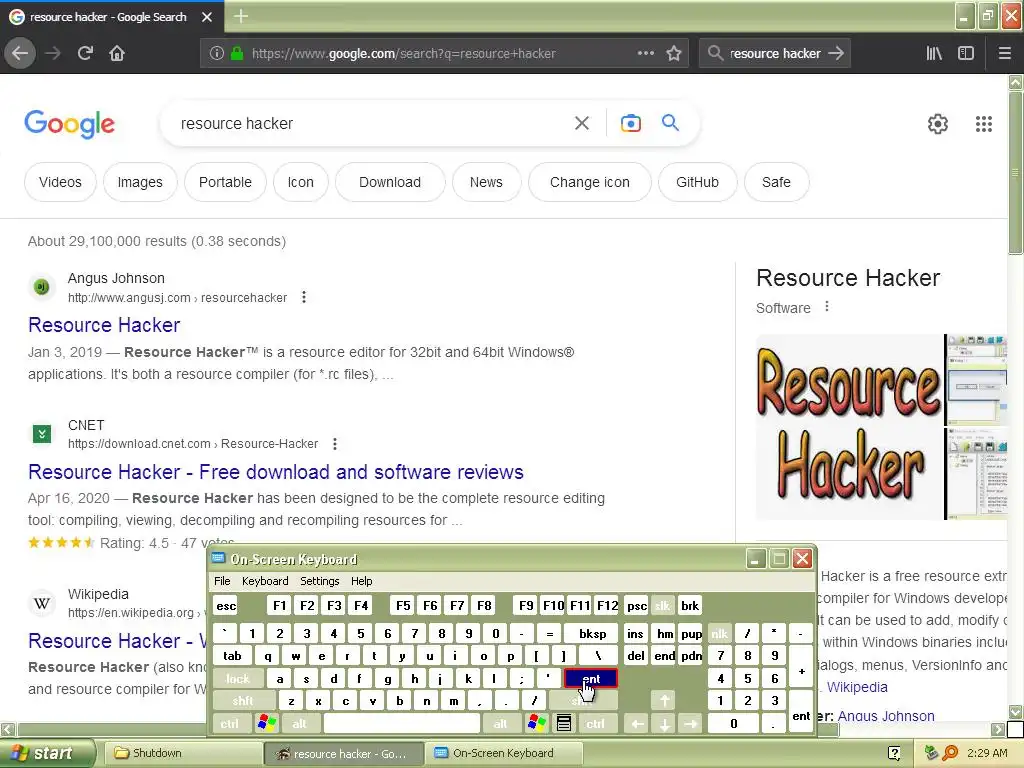Switch to On-Screen Keyboard taskbar button
The image size is (1024, 768).
(503, 753)
